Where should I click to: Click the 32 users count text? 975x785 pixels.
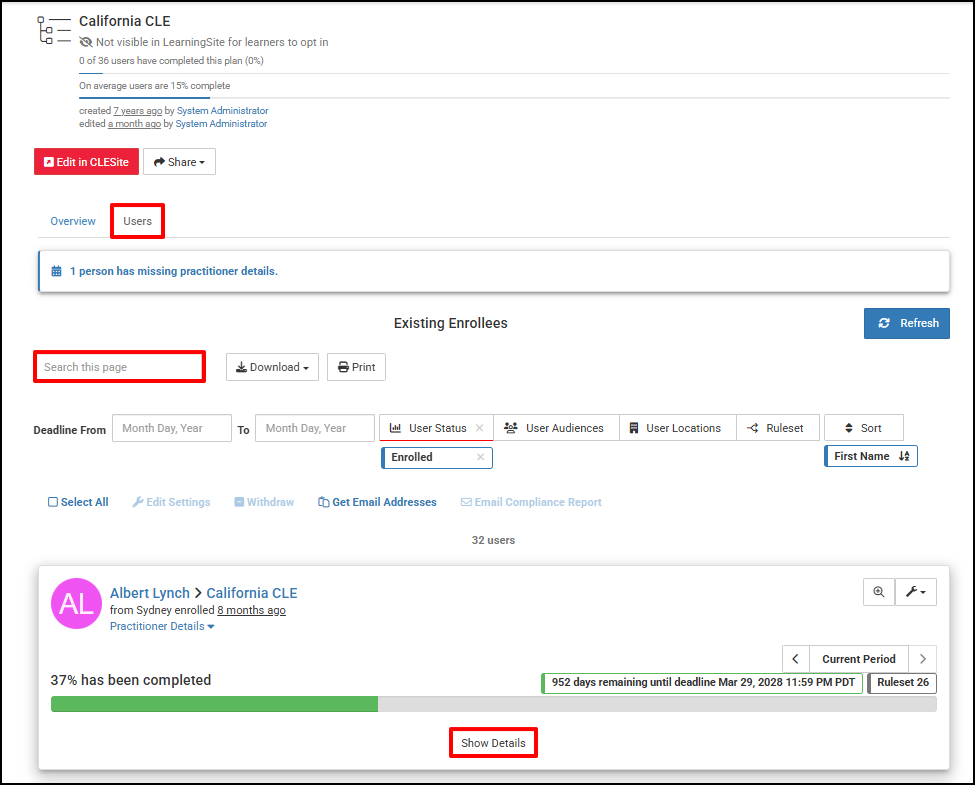(x=493, y=540)
